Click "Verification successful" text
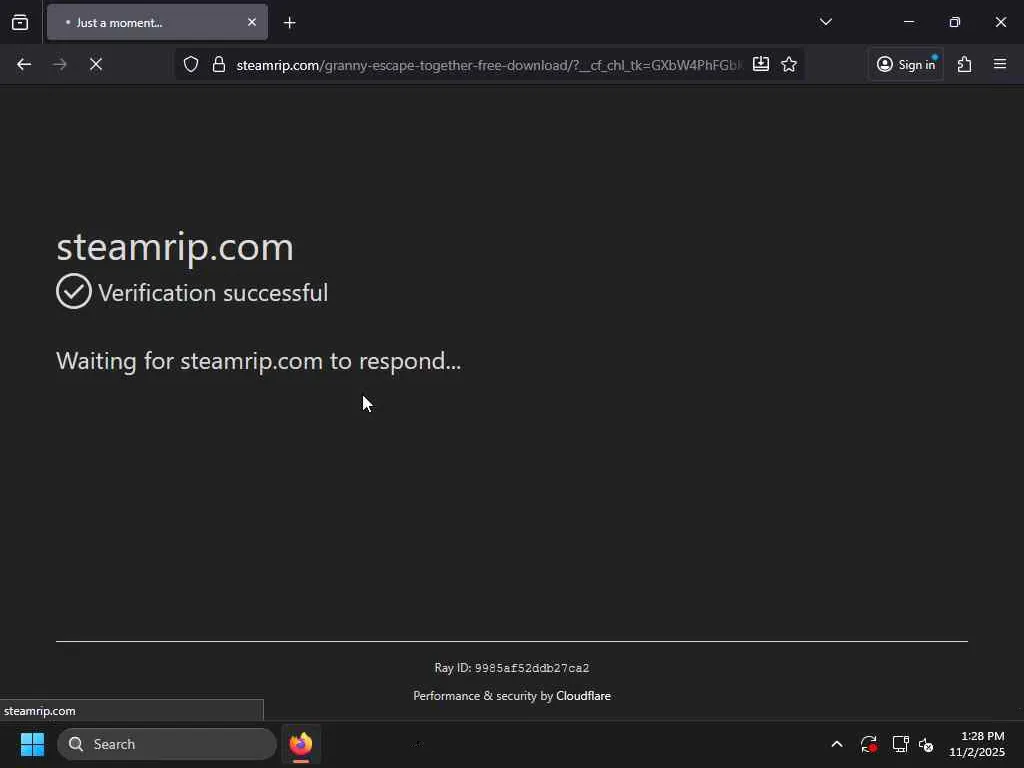 coord(213,293)
